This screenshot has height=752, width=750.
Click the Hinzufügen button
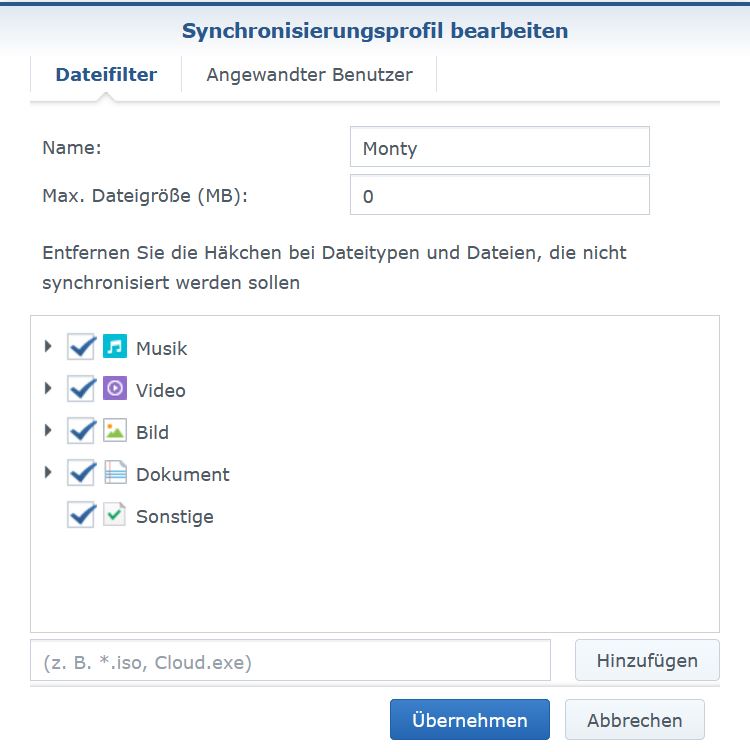pos(647,661)
